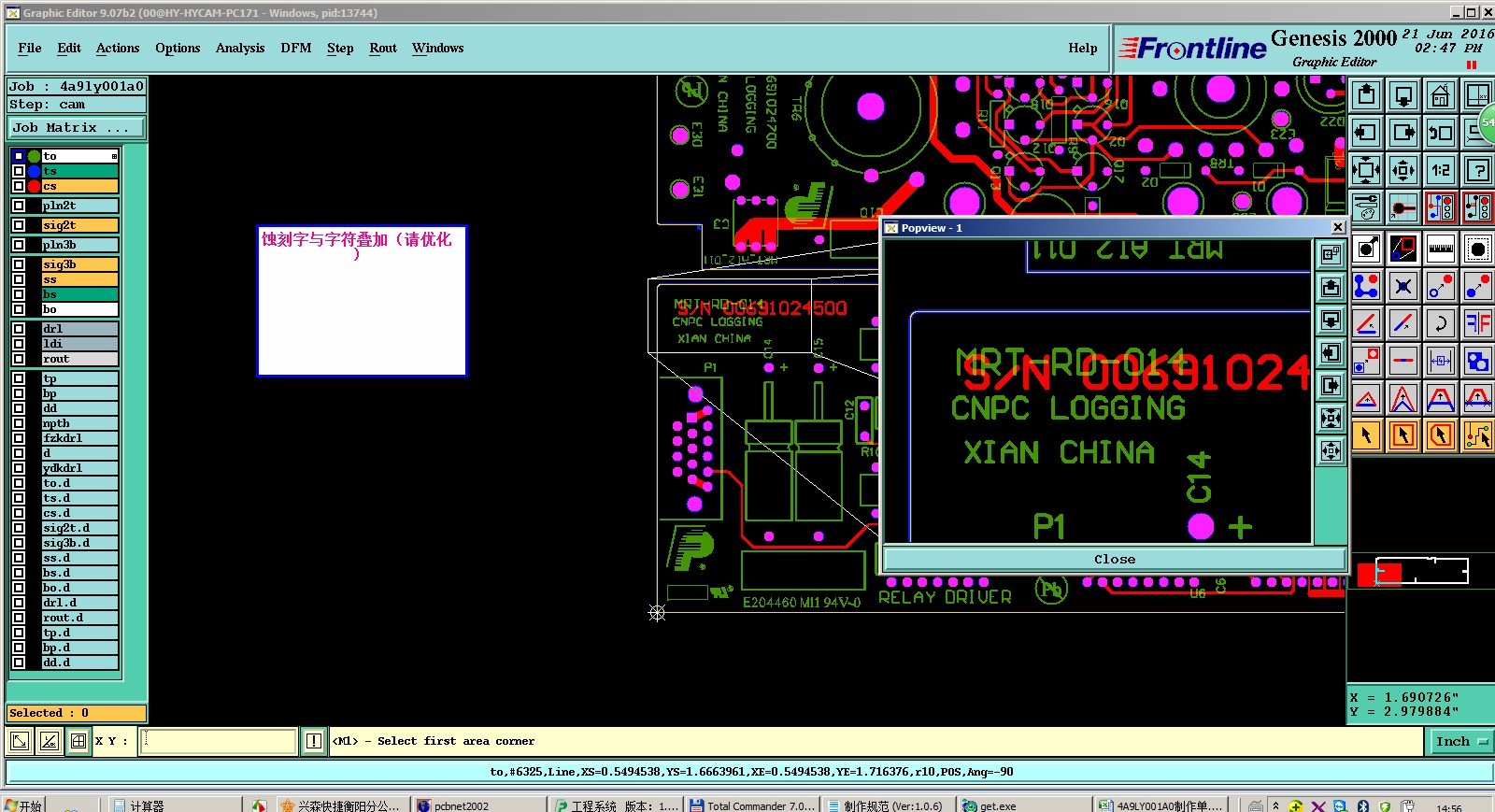Click the zoom in icon with outward arrows

(x=1366, y=170)
